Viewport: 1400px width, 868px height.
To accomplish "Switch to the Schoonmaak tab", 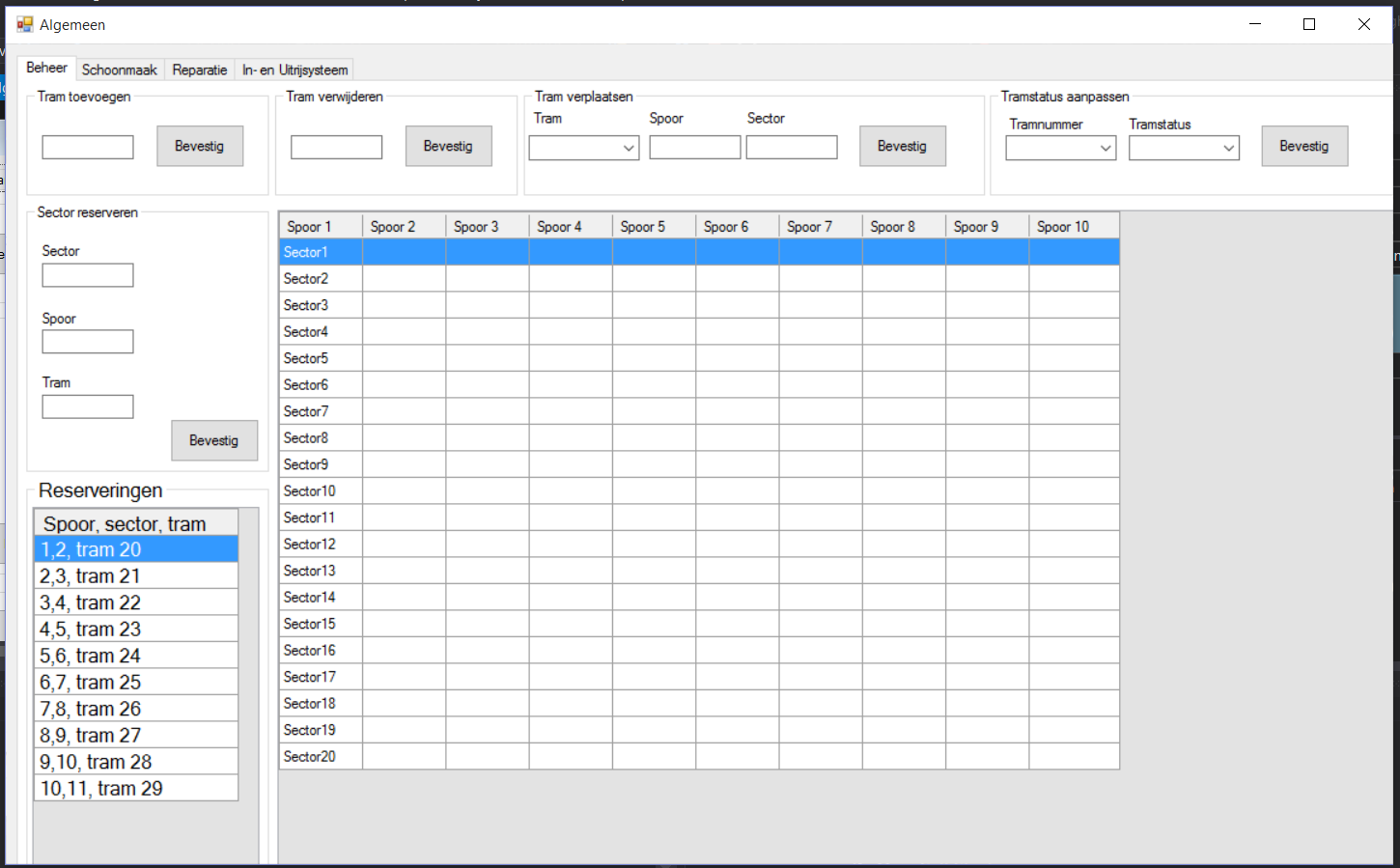I will pos(119,70).
